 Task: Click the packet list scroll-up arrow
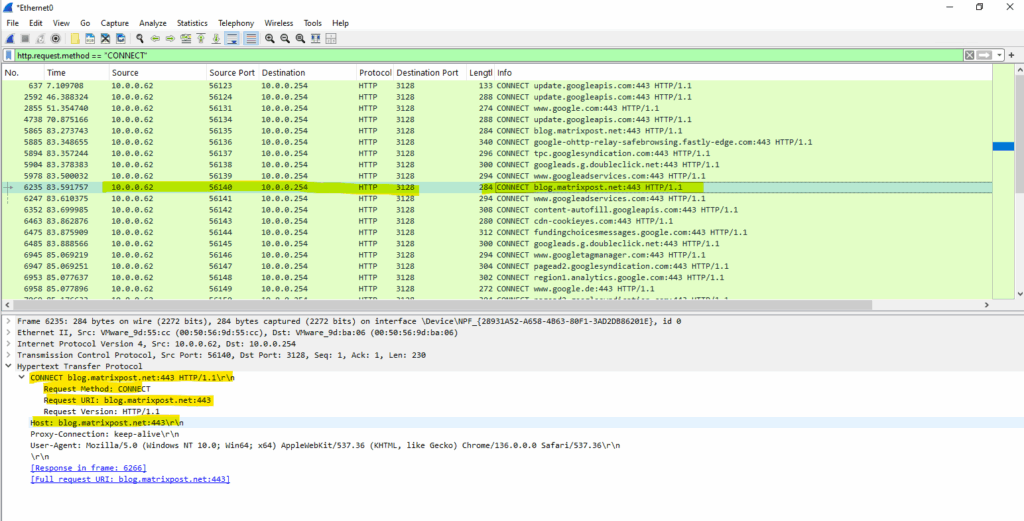pos(1017,71)
